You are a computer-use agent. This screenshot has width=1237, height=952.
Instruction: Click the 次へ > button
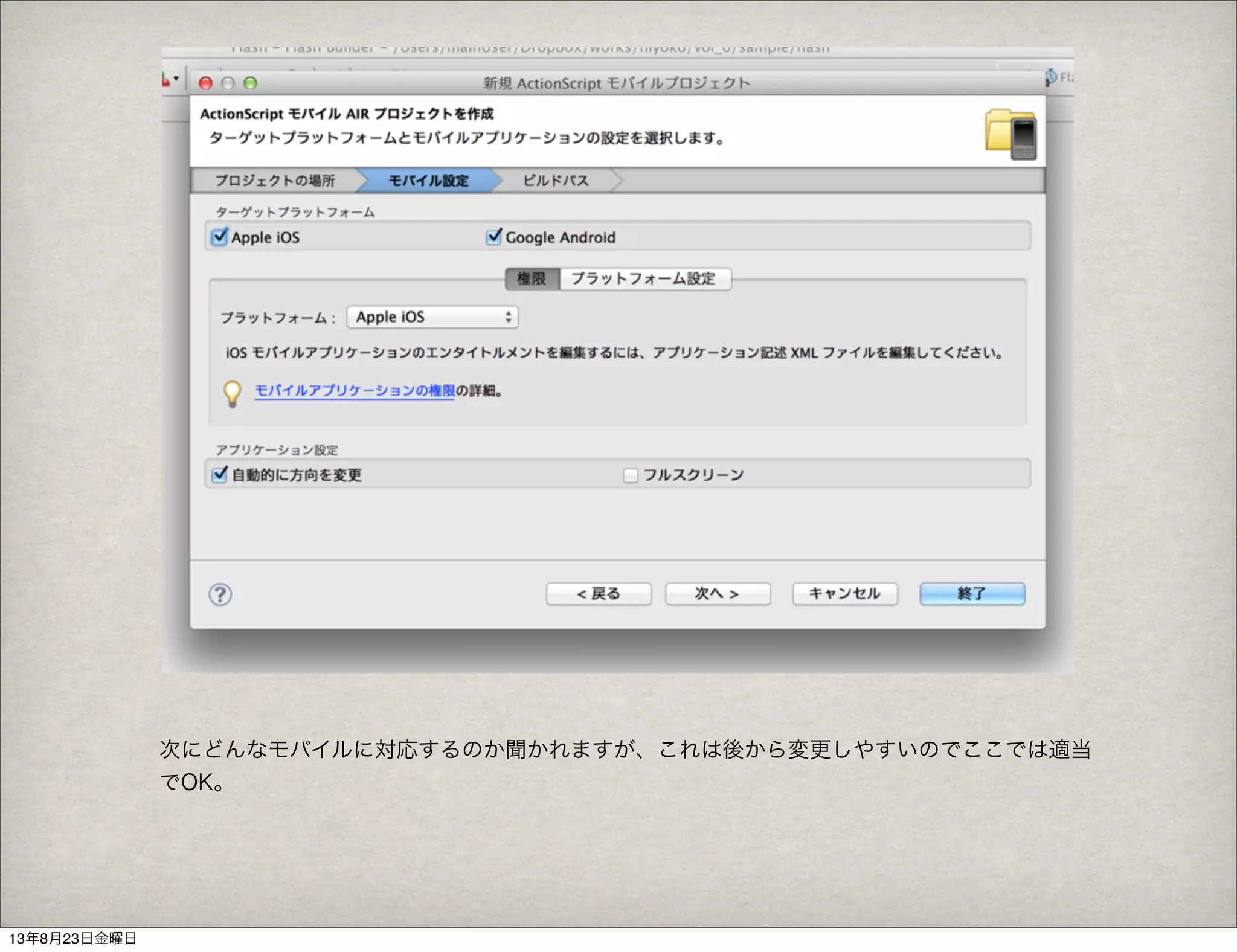(718, 594)
